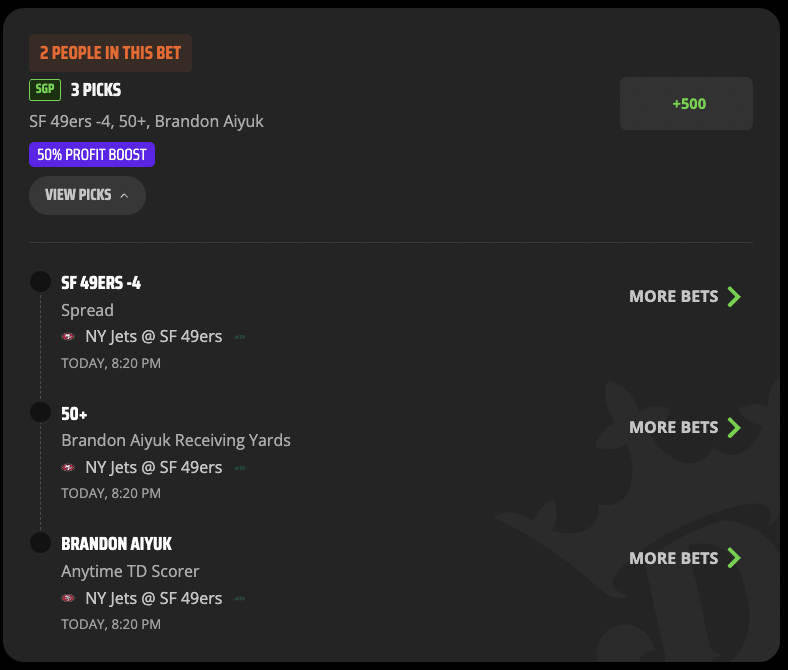Open More Bets for 50+ receiving yards

click(685, 427)
